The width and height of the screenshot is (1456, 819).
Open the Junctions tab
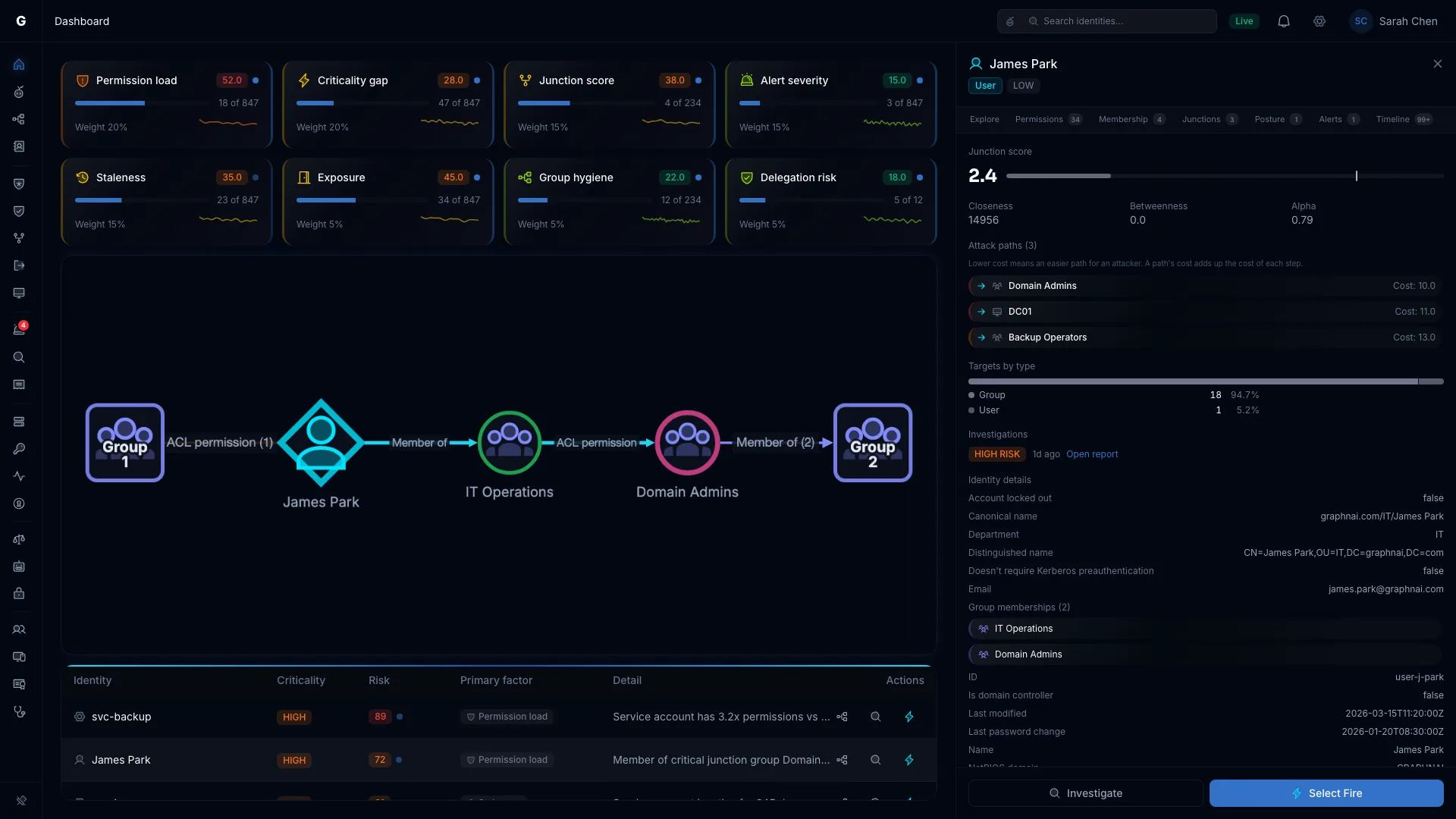[x=1210, y=119]
